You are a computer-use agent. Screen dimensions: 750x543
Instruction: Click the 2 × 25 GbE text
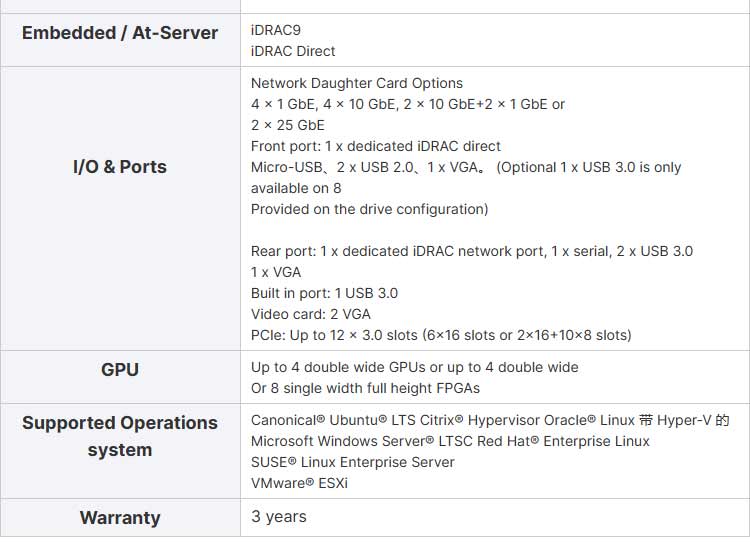pyautogui.click(x=287, y=125)
